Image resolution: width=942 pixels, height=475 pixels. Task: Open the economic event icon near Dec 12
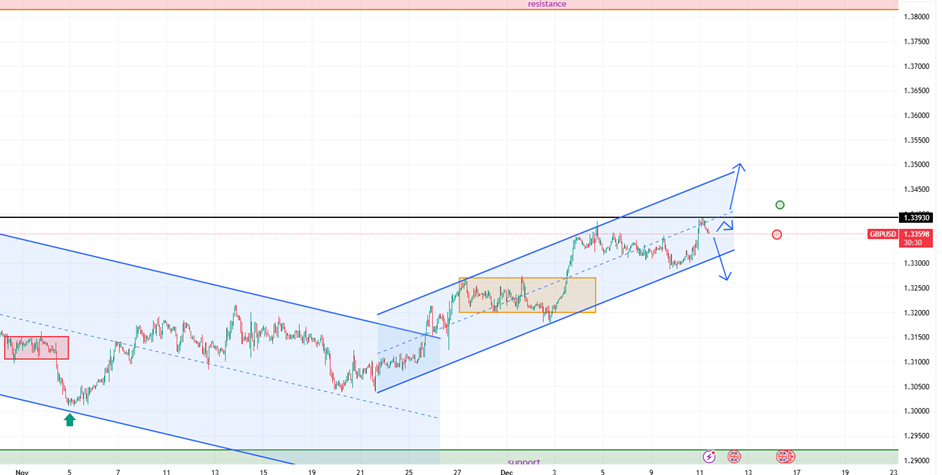pos(734,456)
